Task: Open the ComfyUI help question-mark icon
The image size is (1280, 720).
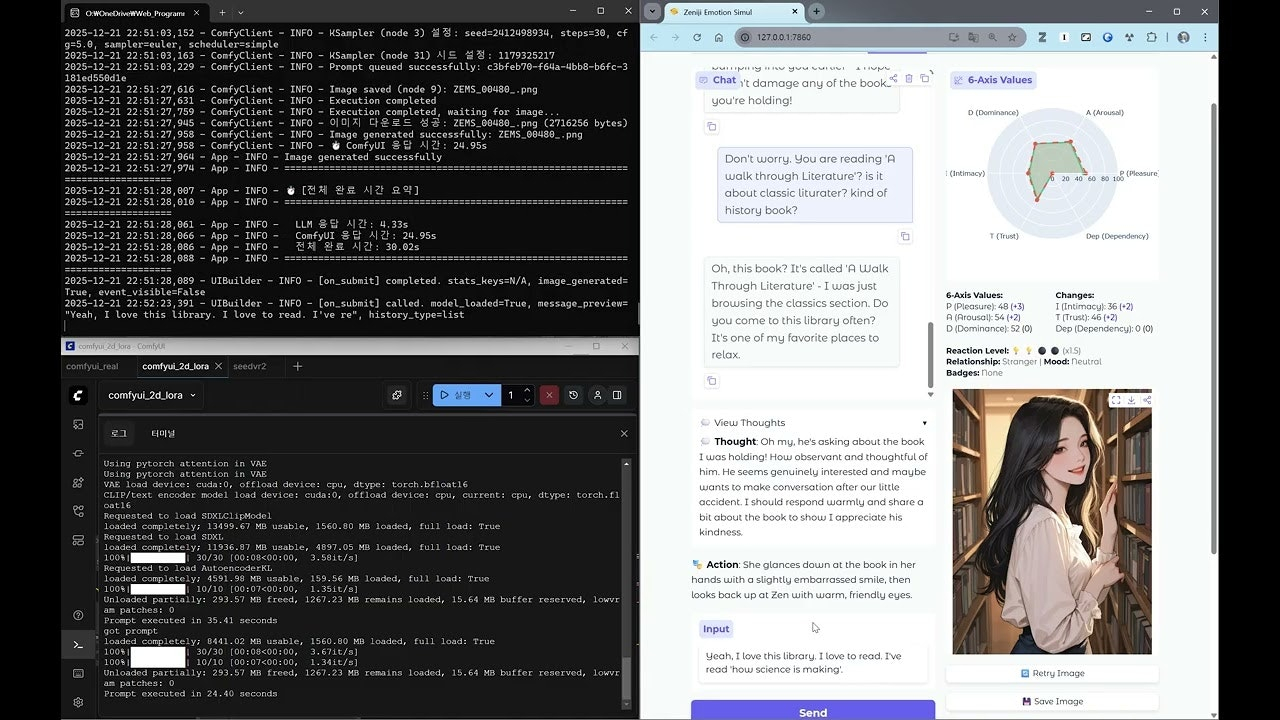Action: (x=78, y=615)
